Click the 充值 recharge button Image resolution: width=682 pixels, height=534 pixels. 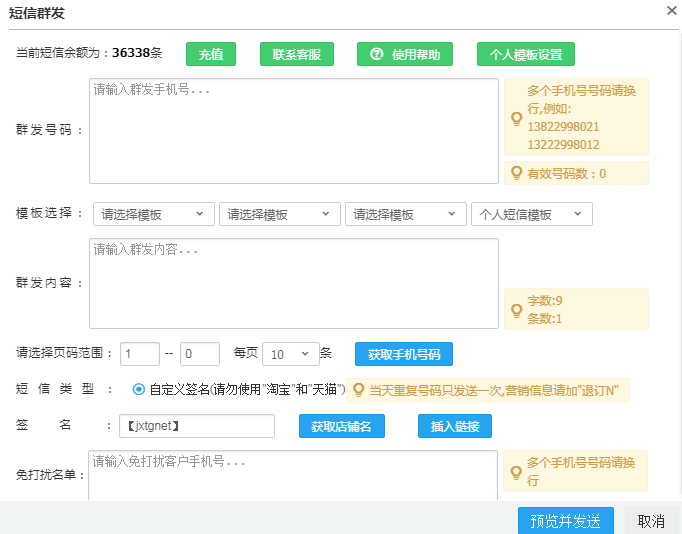(210, 54)
